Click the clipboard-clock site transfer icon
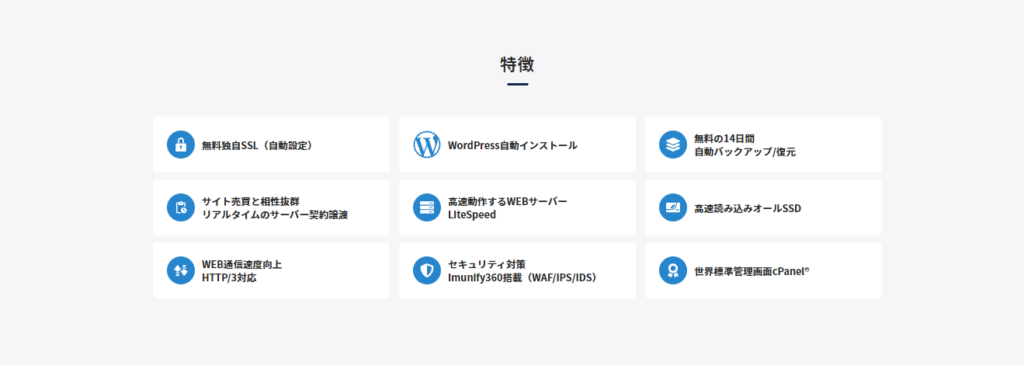This screenshot has width=1024, height=366. [x=181, y=208]
